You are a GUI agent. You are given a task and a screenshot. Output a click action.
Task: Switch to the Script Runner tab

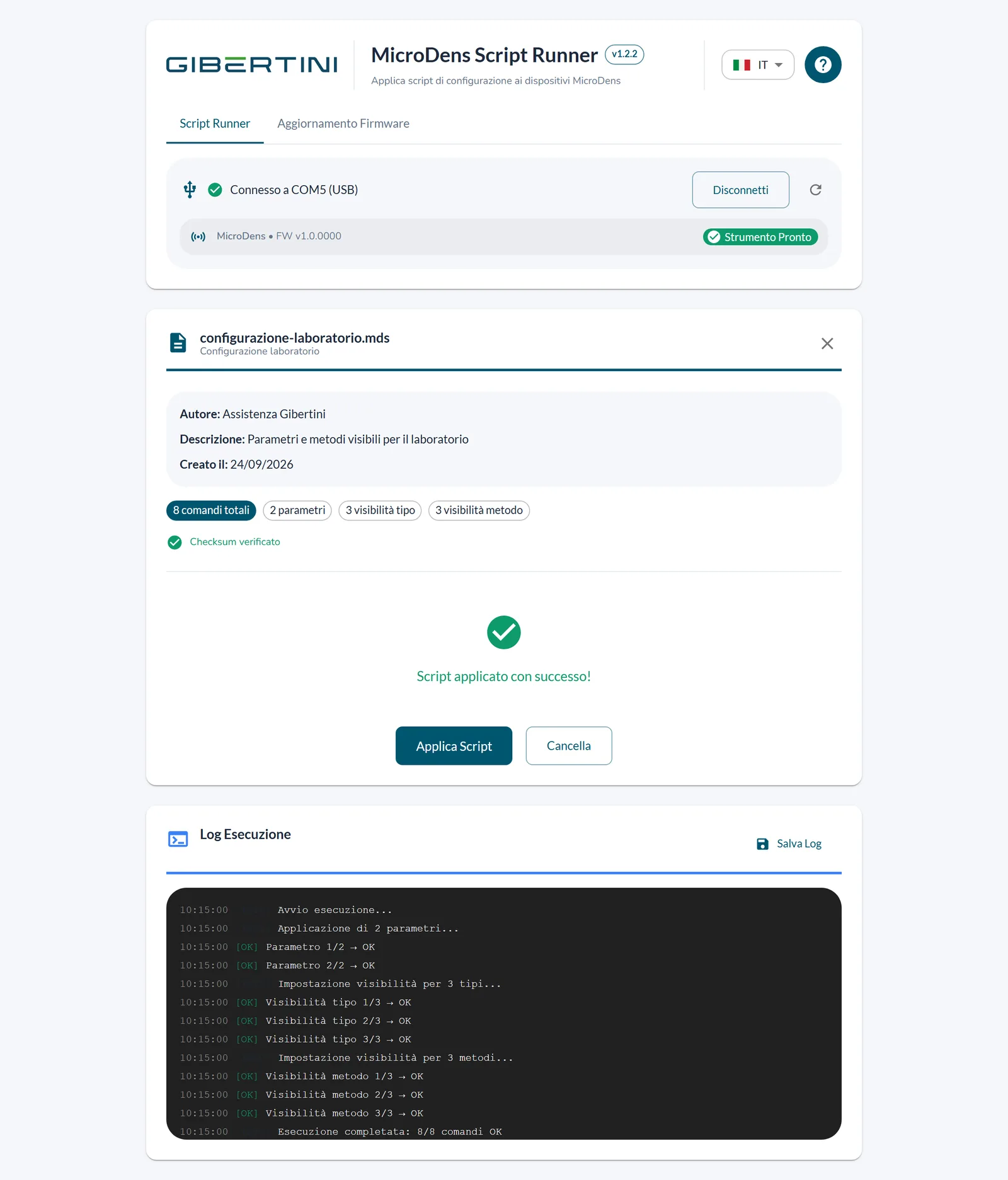(215, 123)
